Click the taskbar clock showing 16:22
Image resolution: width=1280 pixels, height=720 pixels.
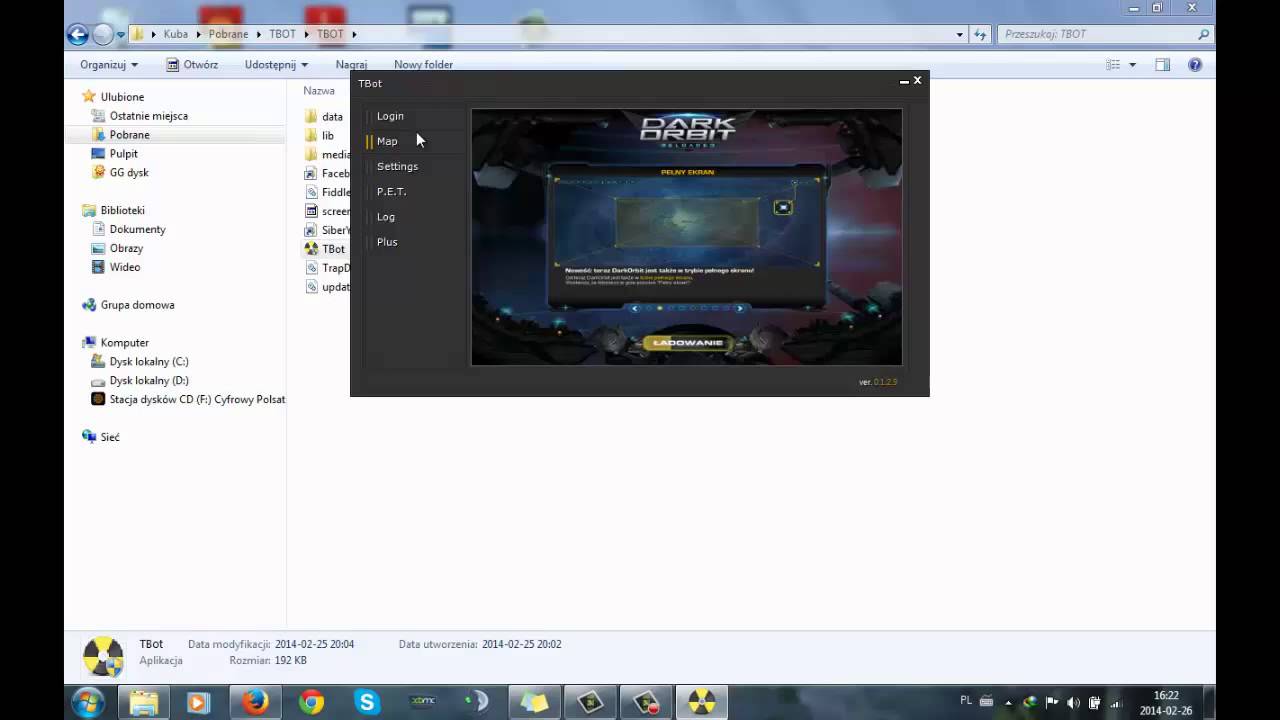coord(1165,695)
